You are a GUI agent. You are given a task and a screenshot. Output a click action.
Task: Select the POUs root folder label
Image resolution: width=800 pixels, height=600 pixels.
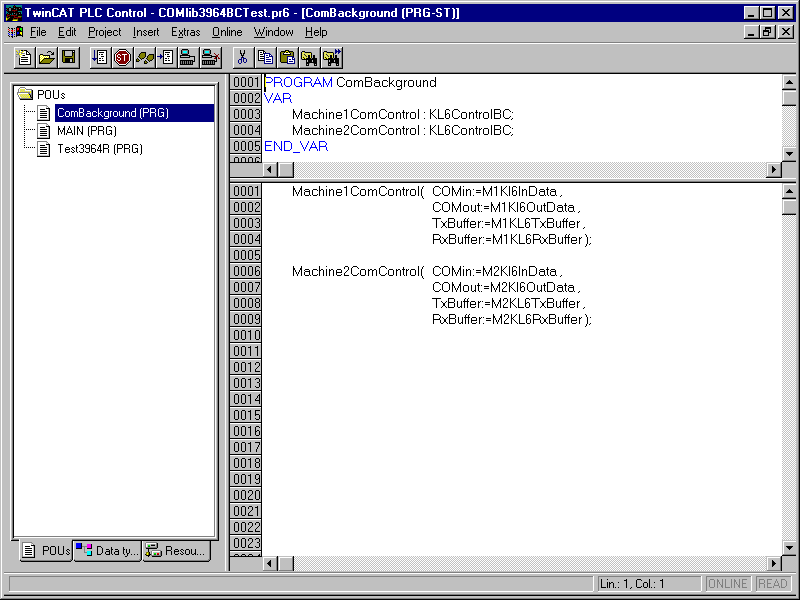point(51,94)
